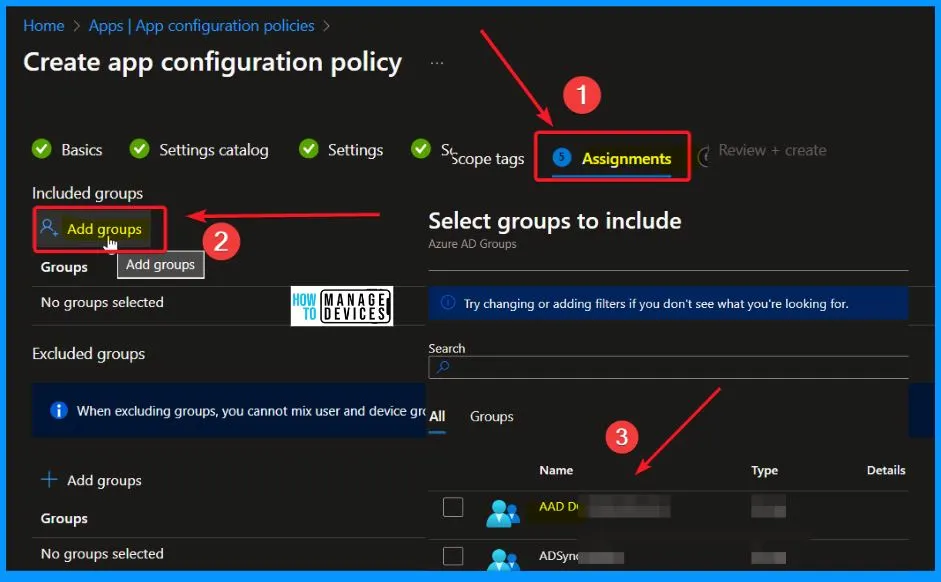Click Add groups under Included groups
Viewport: 941px width, 582px height.
[x=104, y=229]
